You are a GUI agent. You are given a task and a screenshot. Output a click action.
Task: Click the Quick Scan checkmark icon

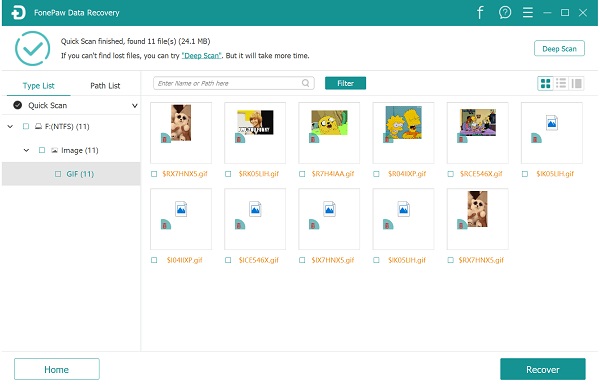tap(18, 105)
